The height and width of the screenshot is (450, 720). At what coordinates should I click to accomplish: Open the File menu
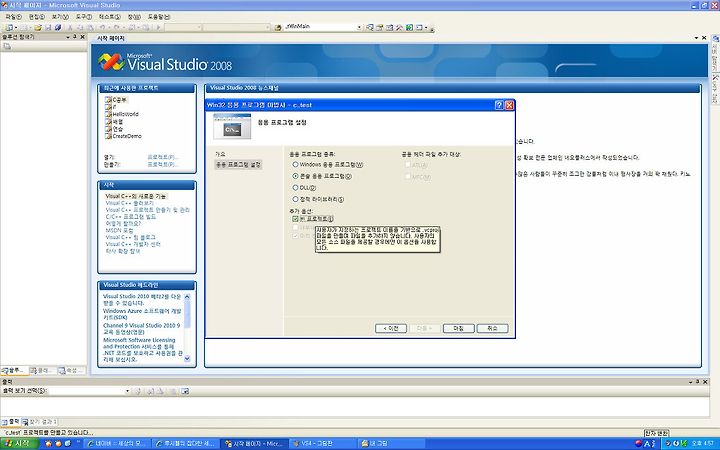(x=13, y=17)
